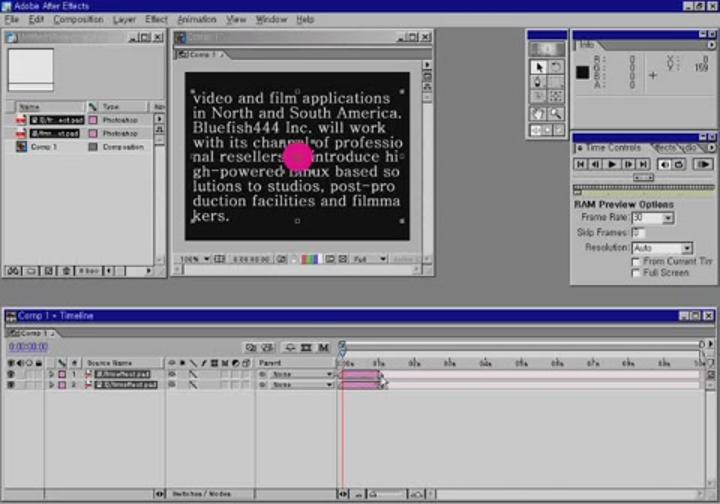Click second comp icon button beside it in Timeline
This screenshot has height=504, width=720.
point(267,347)
